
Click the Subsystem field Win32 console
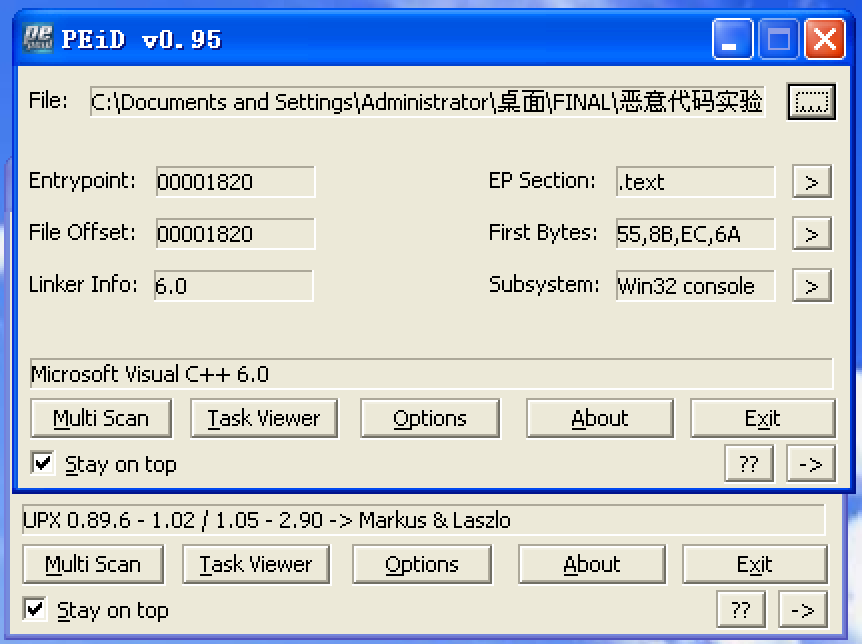click(695, 285)
